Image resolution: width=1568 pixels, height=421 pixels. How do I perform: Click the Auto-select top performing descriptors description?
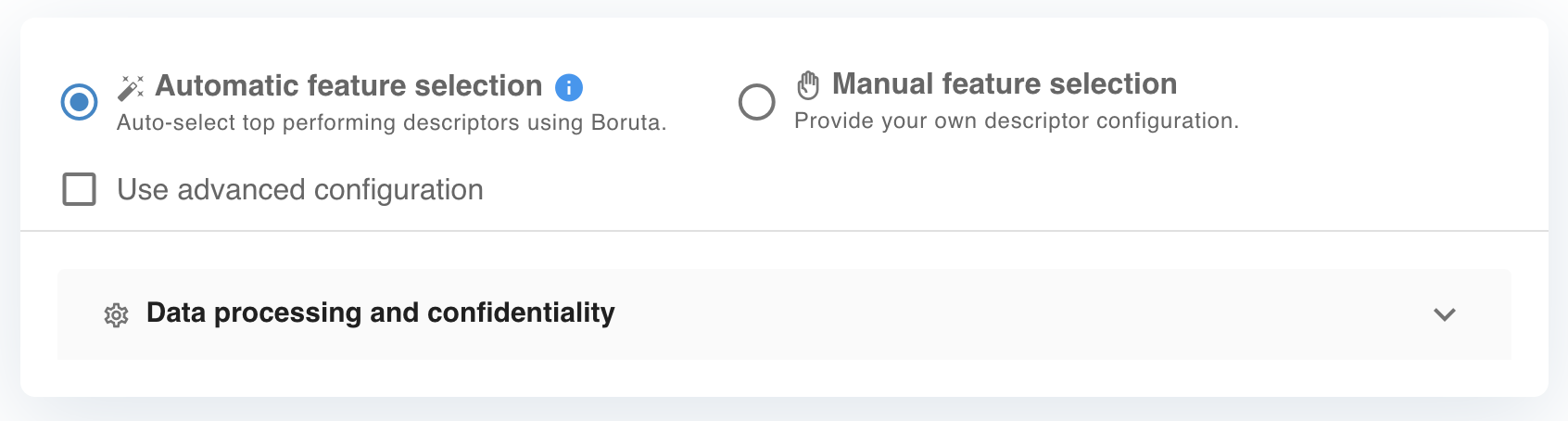[391, 122]
